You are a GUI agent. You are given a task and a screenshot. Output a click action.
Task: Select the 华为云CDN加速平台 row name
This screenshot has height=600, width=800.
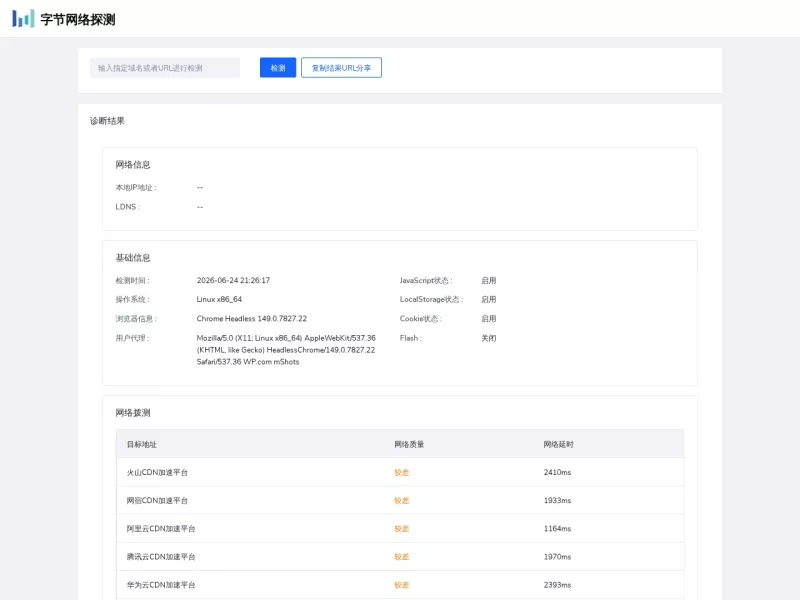[x=161, y=585]
